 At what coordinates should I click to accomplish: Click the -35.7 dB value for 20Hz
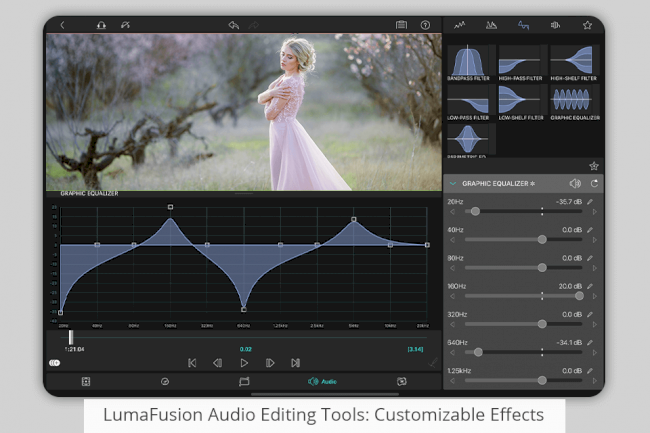coord(569,202)
